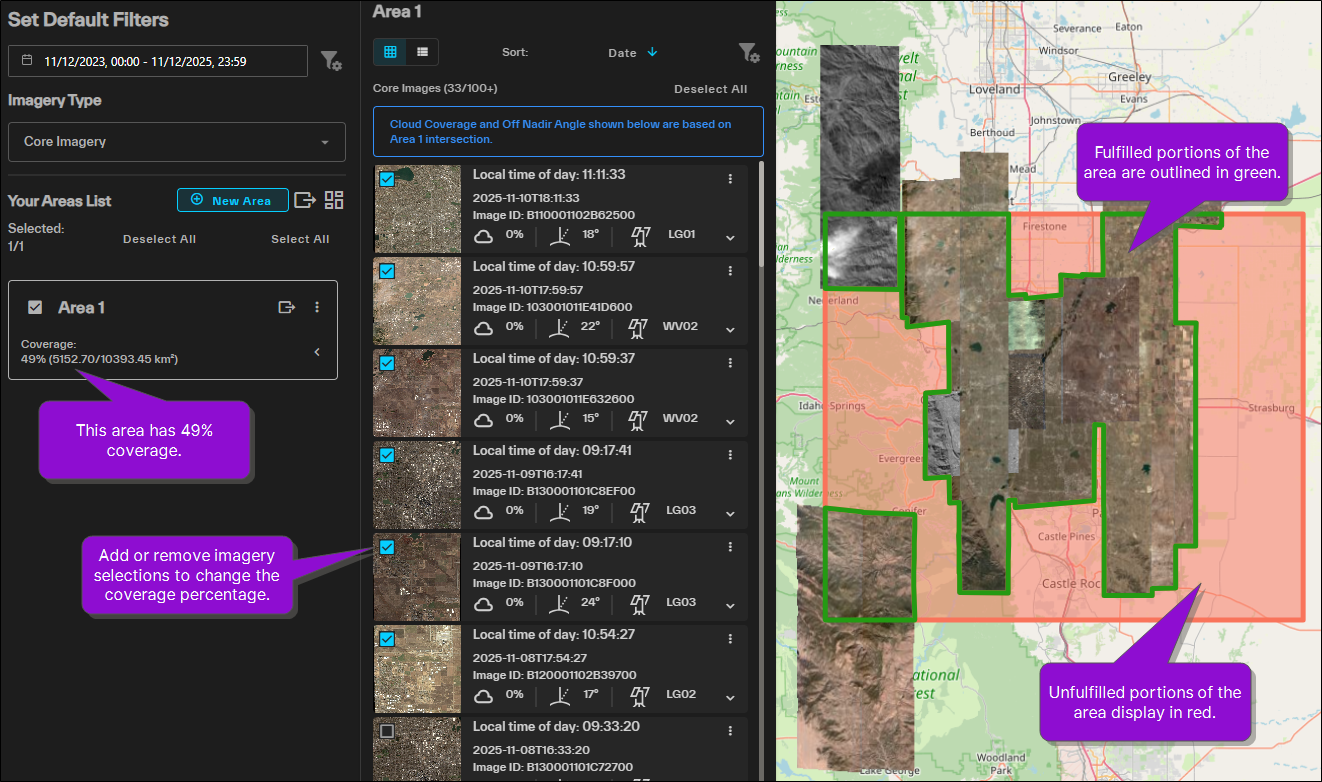The image size is (1322, 782).
Task: Open options menu for image B130001101C8EF00
Action: coord(730,455)
